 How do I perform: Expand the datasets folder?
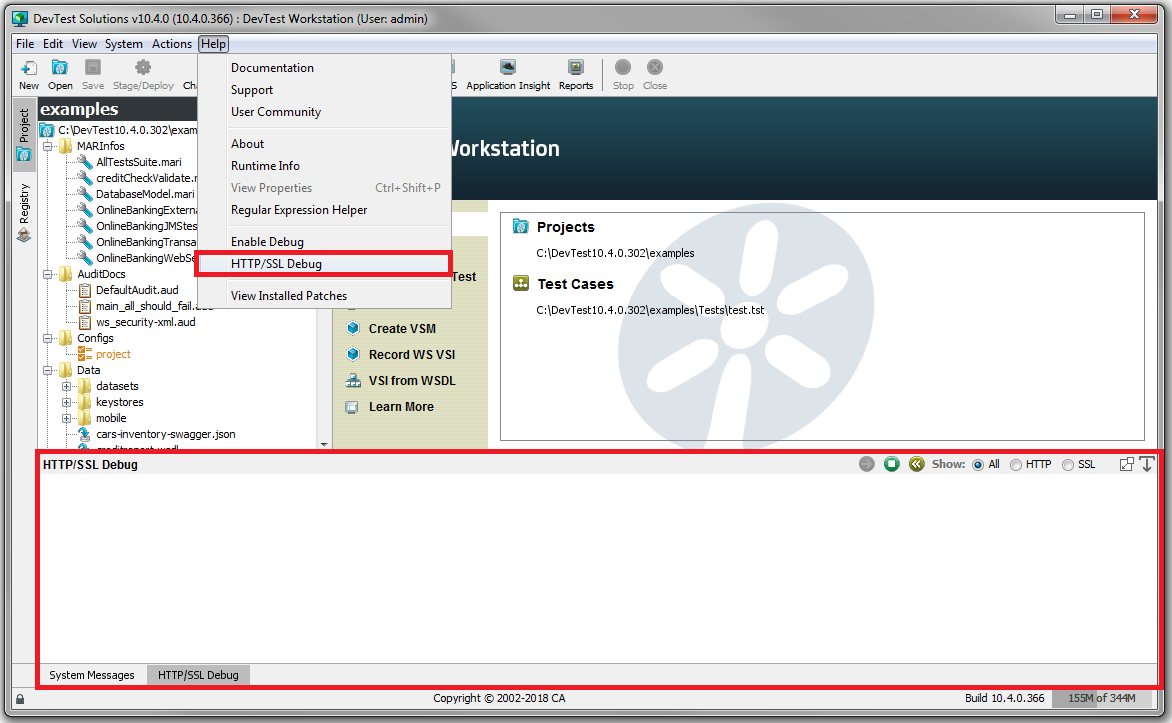(x=67, y=386)
